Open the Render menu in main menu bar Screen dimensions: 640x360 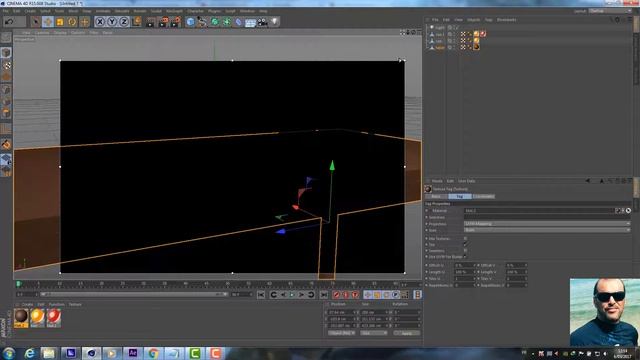[x=140, y=11]
